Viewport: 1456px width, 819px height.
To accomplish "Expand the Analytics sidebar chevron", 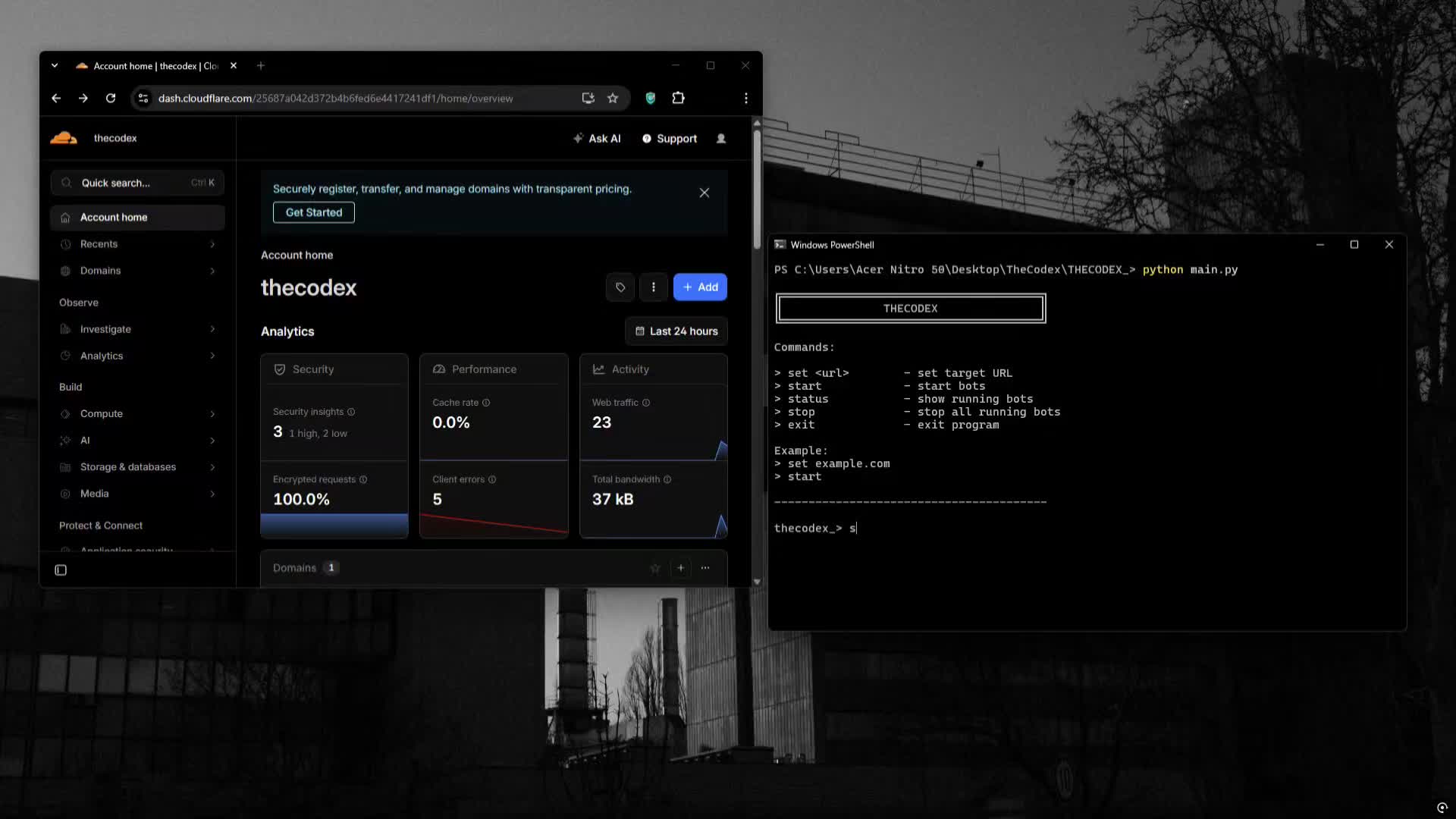I will tap(212, 356).
